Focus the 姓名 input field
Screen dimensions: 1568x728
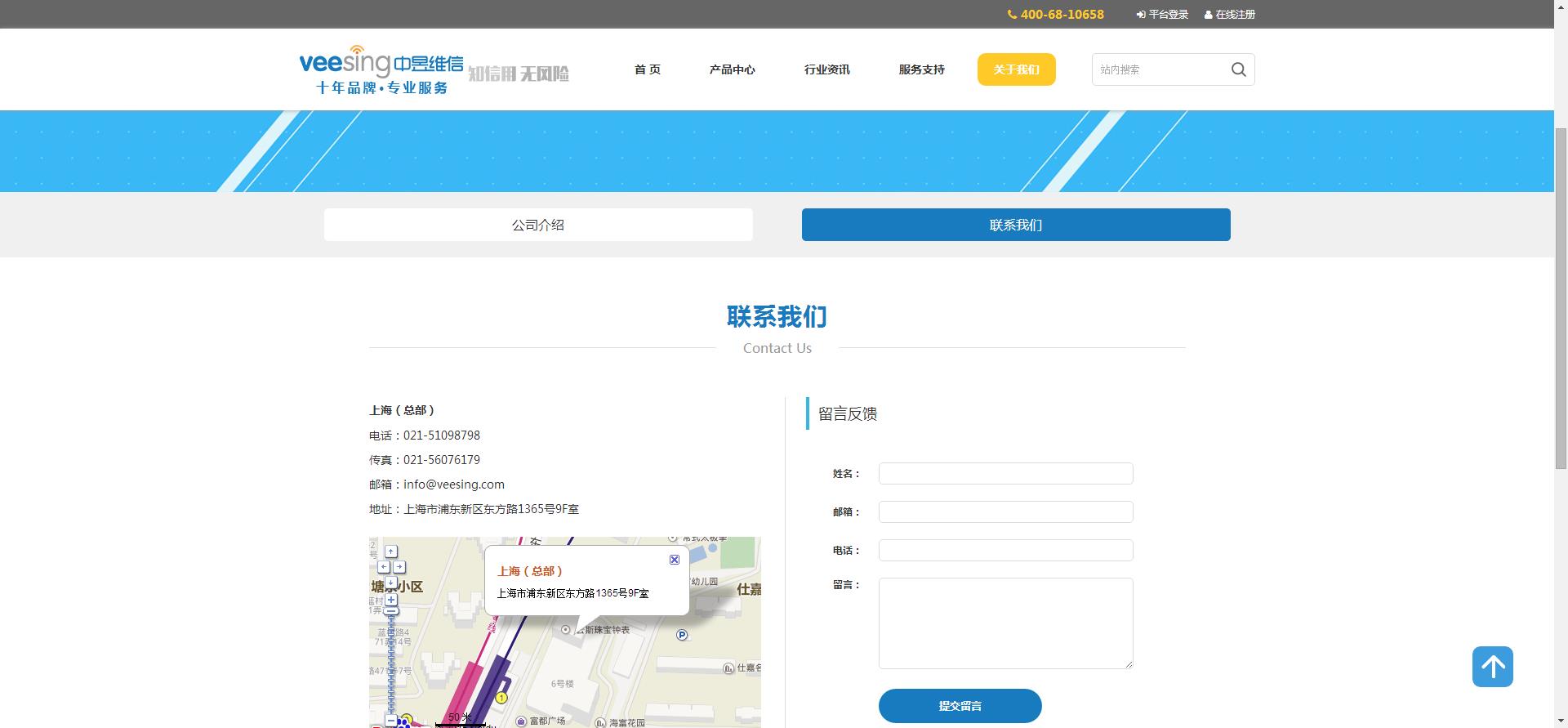coord(1005,474)
